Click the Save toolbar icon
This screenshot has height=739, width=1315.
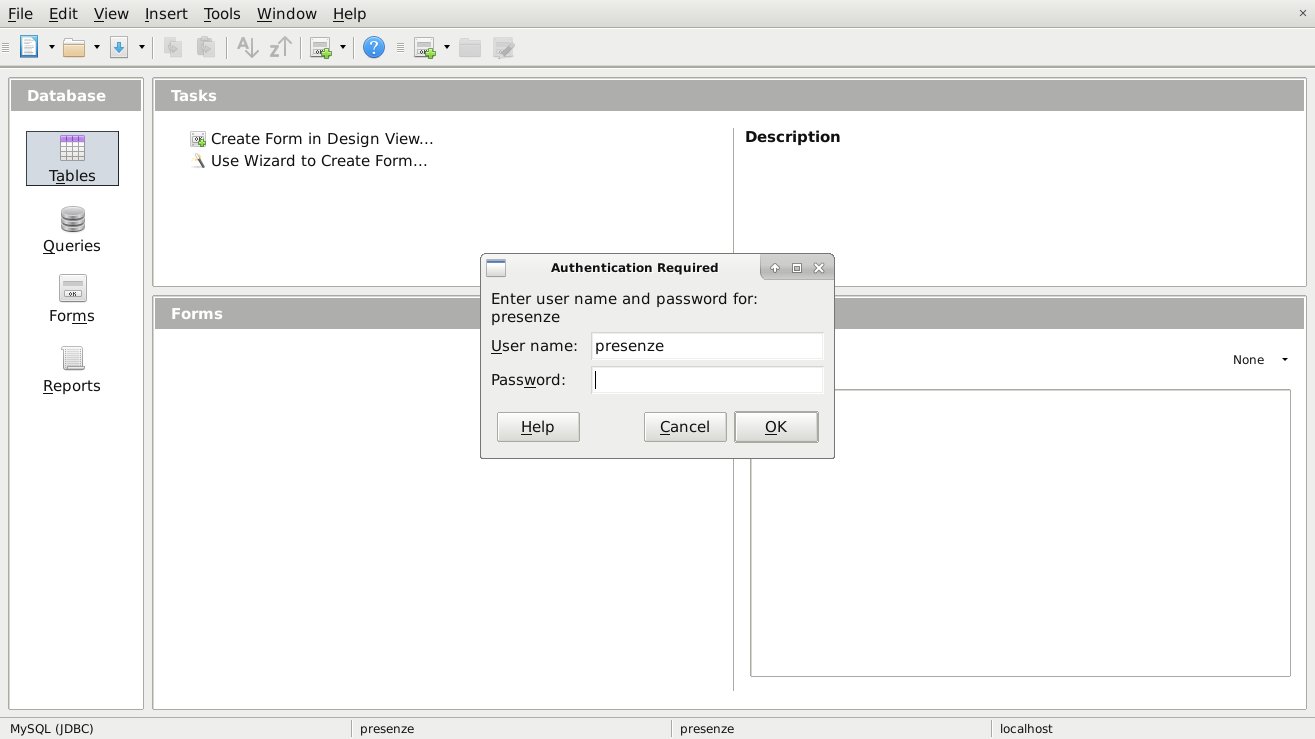[x=118, y=47]
